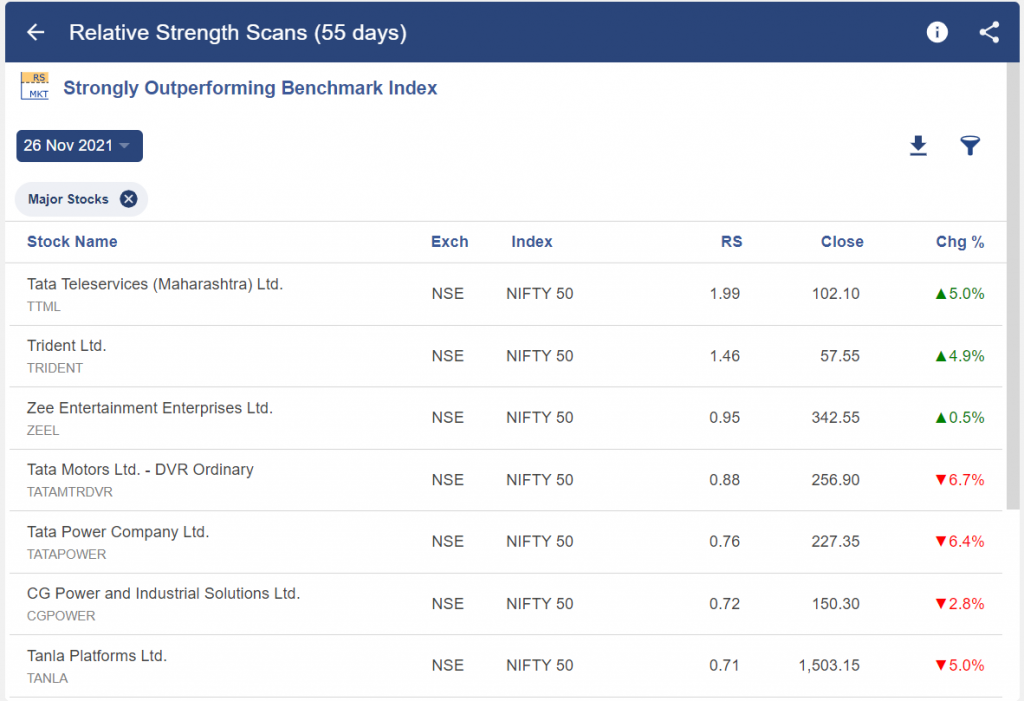1024x701 pixels.
Task: Click Trident change 4.9%
Action: pyautogui.click(x=959, y=356)
